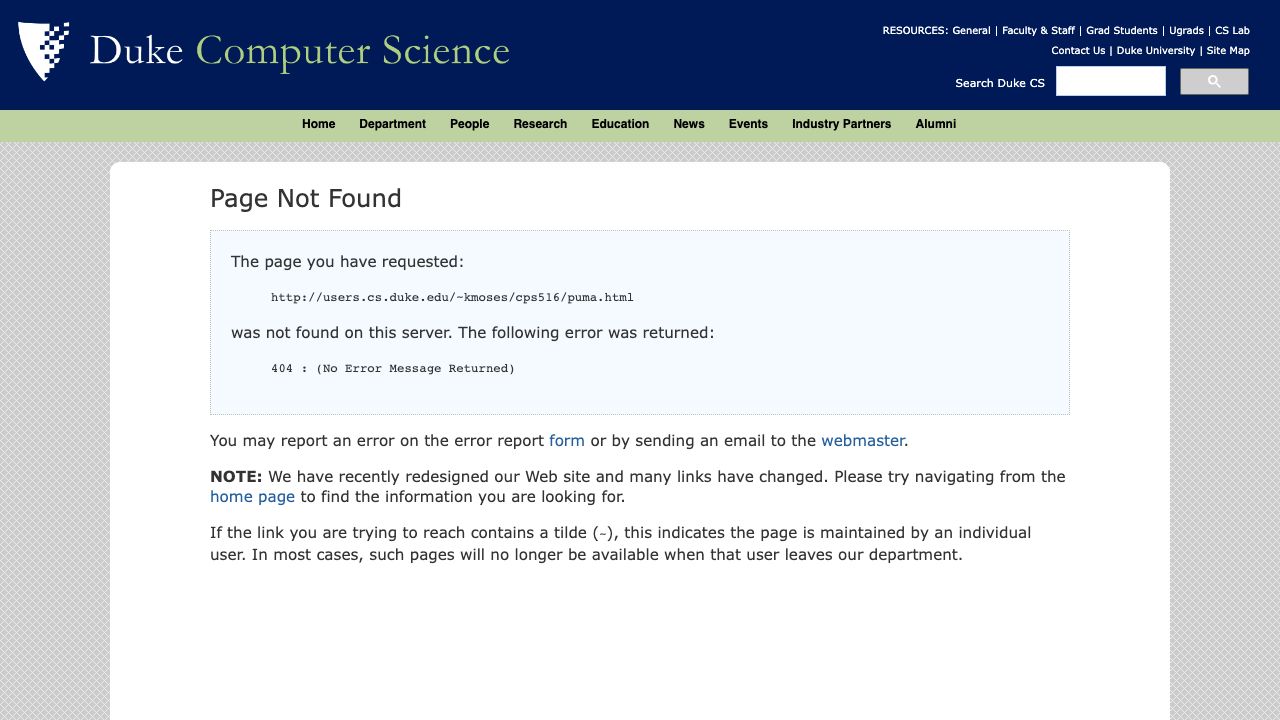The height and width of the screenshot is (720, 1280).
Task: Open the Home menu item
Action: coord(318,124)
